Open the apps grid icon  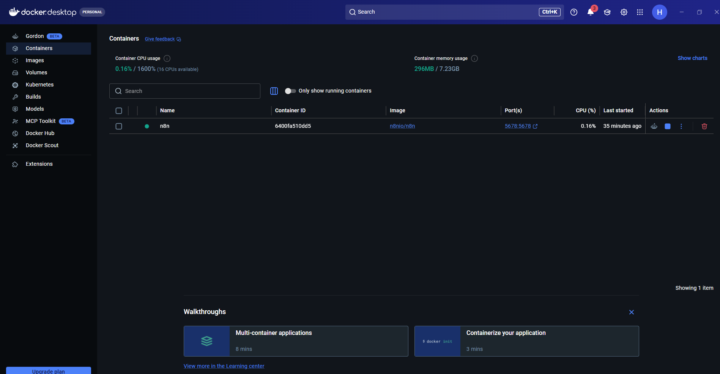pyautogui.click(x=640, y=12)
